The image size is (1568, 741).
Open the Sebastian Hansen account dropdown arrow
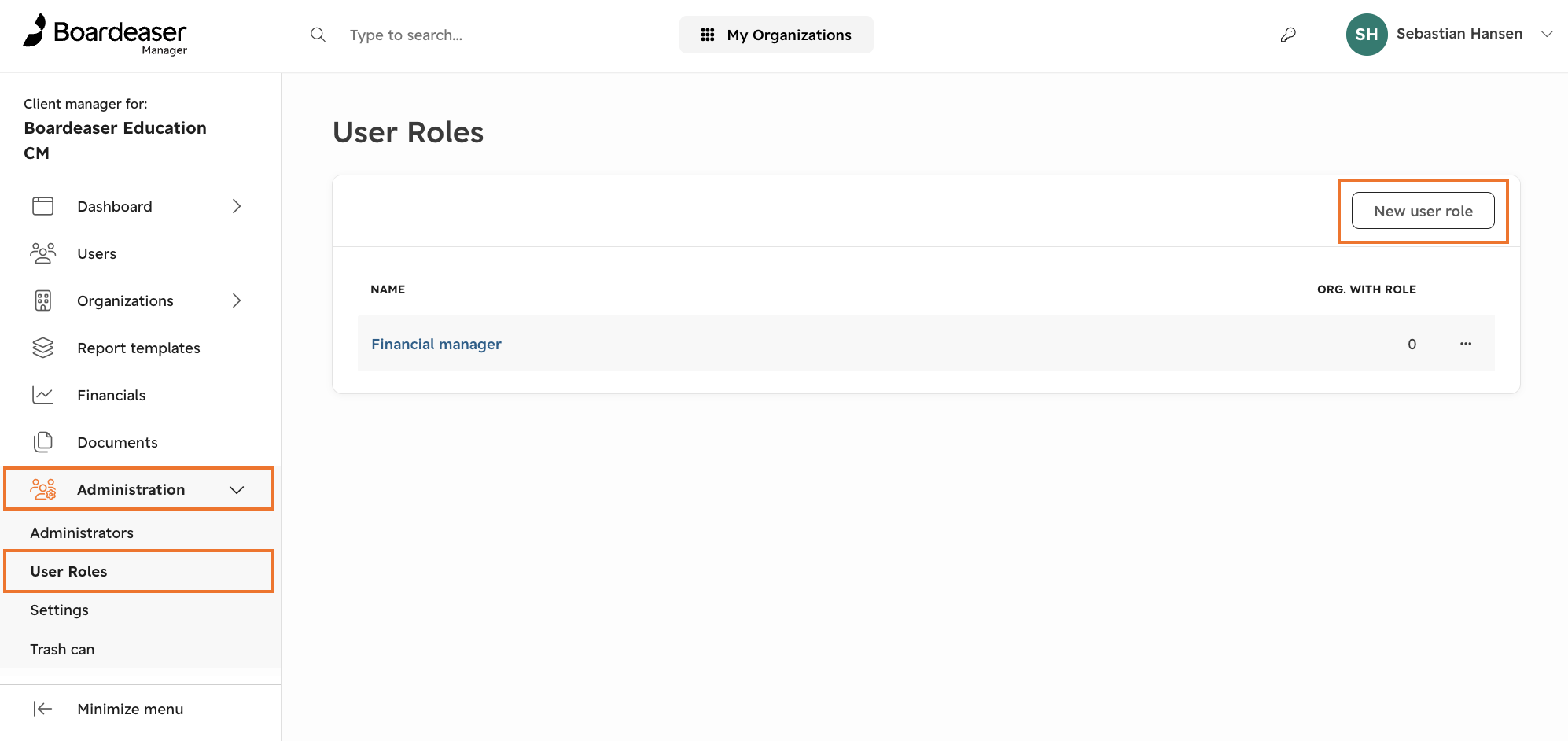point(1547,34)
